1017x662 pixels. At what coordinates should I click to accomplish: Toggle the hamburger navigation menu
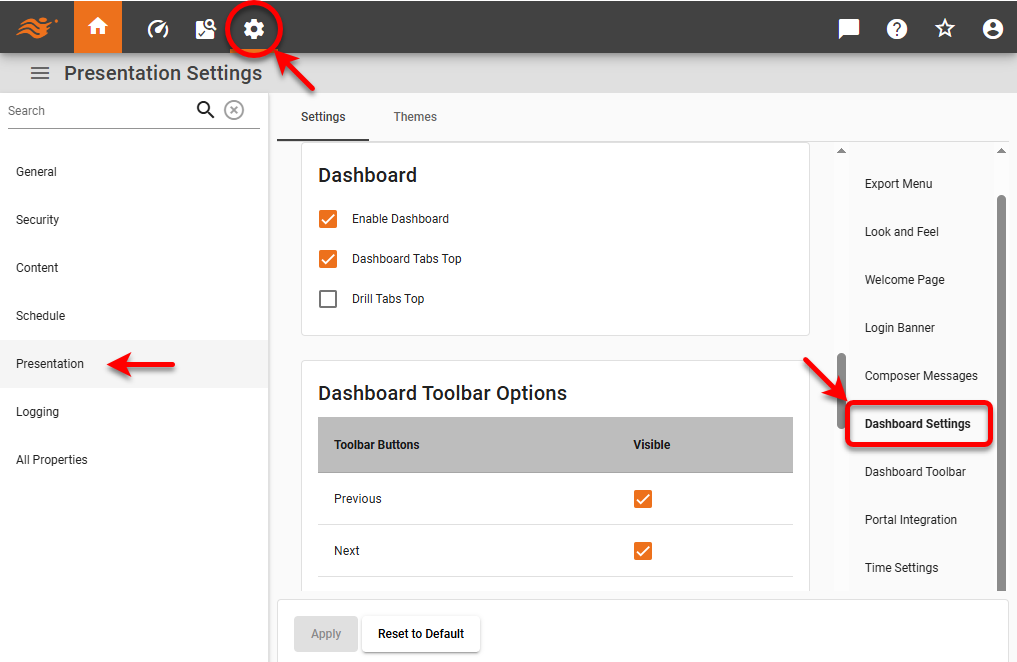click(x=39, y=72)
